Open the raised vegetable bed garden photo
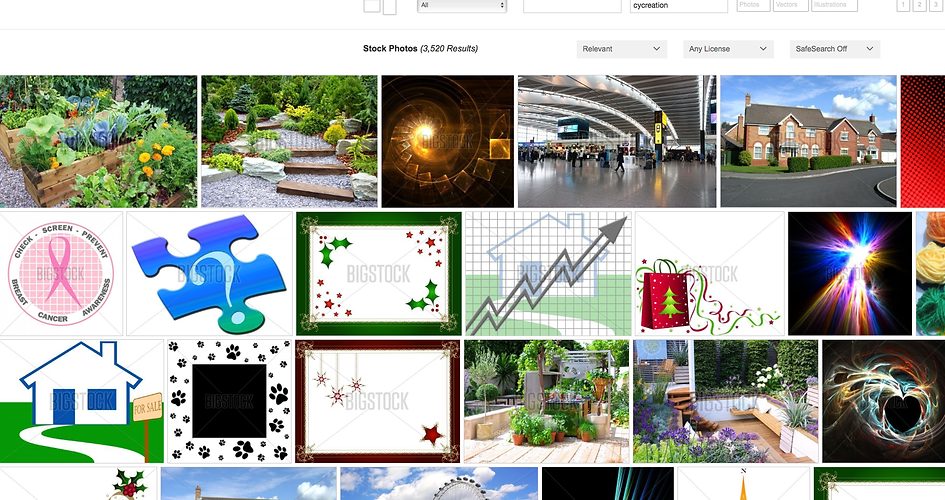The height and width of the screenshot is (500, 945). [98, 142]
